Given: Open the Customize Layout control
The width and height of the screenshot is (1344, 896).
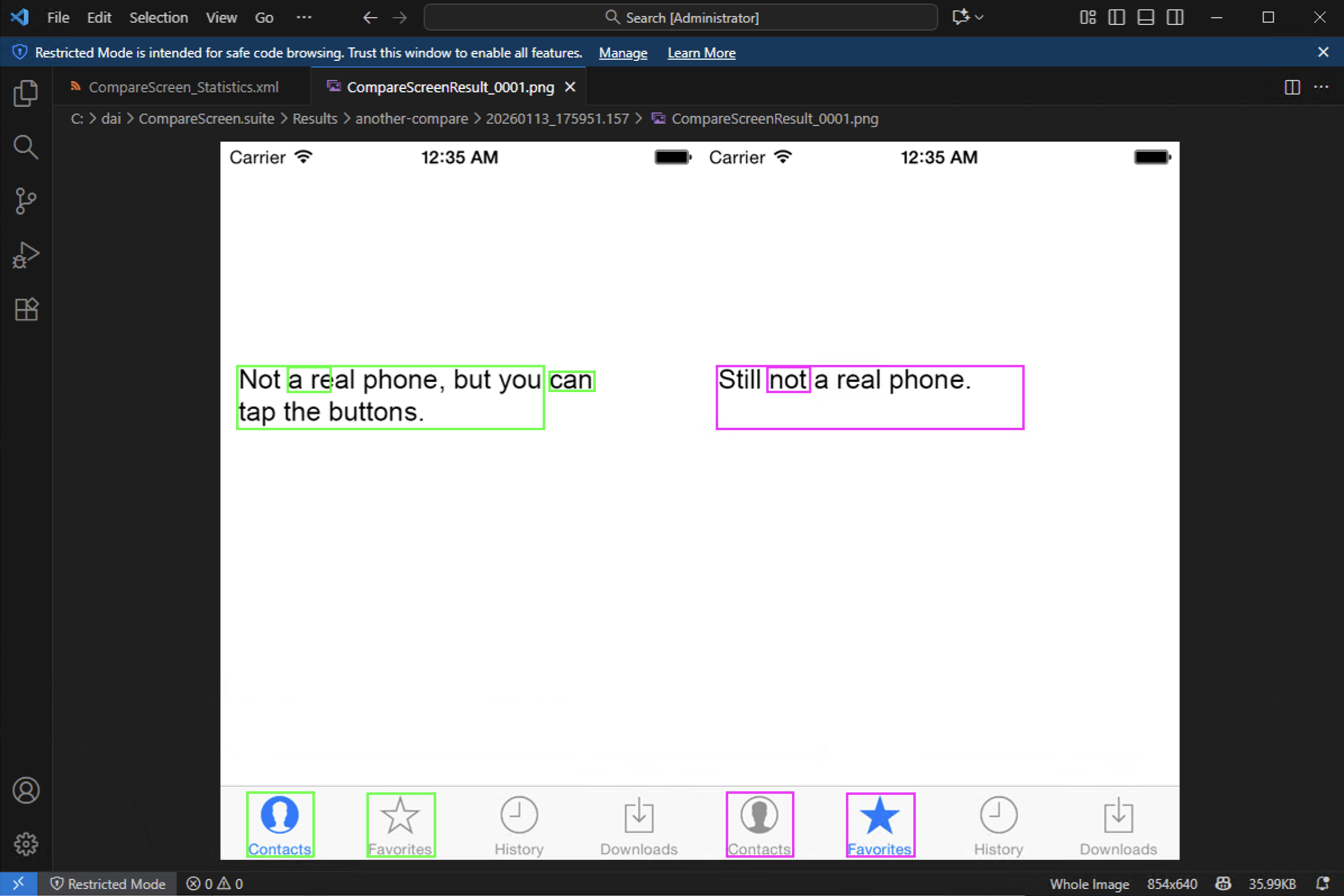Looking at the screenshot, I should [1087, 17].
